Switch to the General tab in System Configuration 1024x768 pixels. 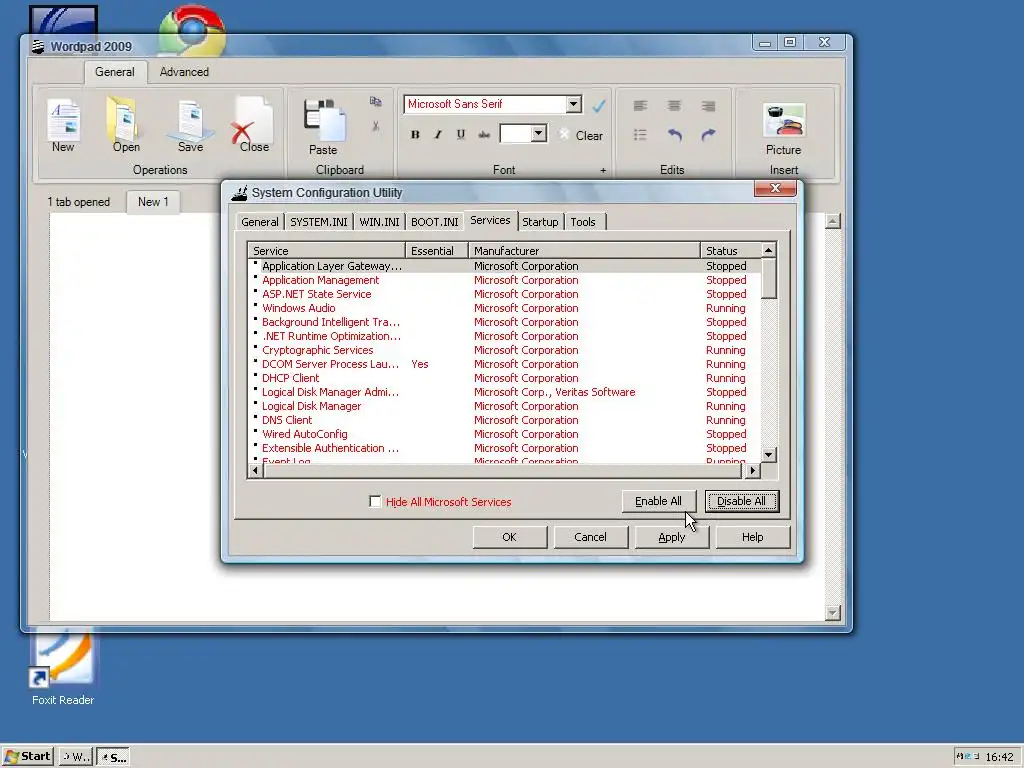[260, 222]
